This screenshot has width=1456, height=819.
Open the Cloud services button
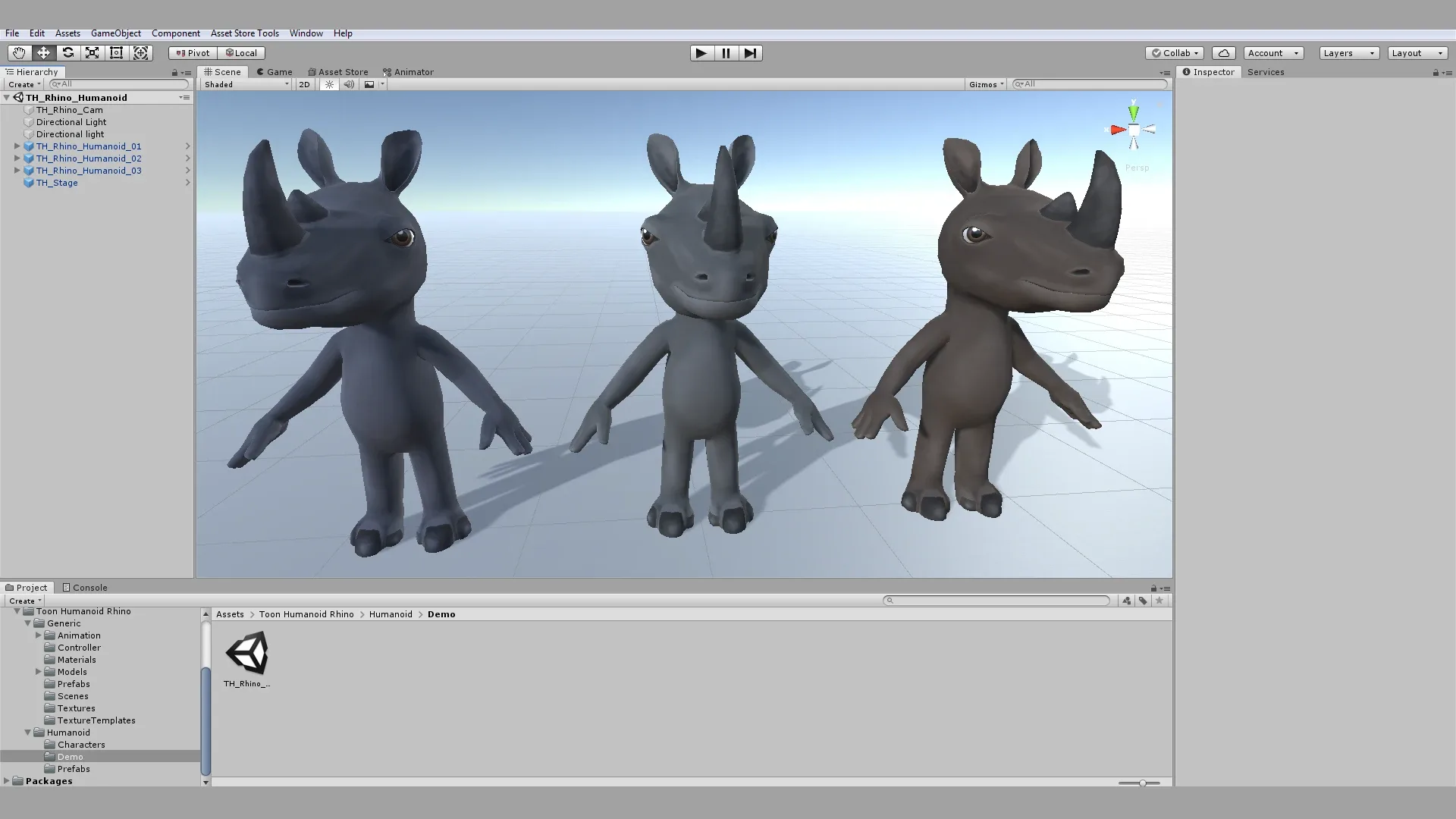(1224, 53)
